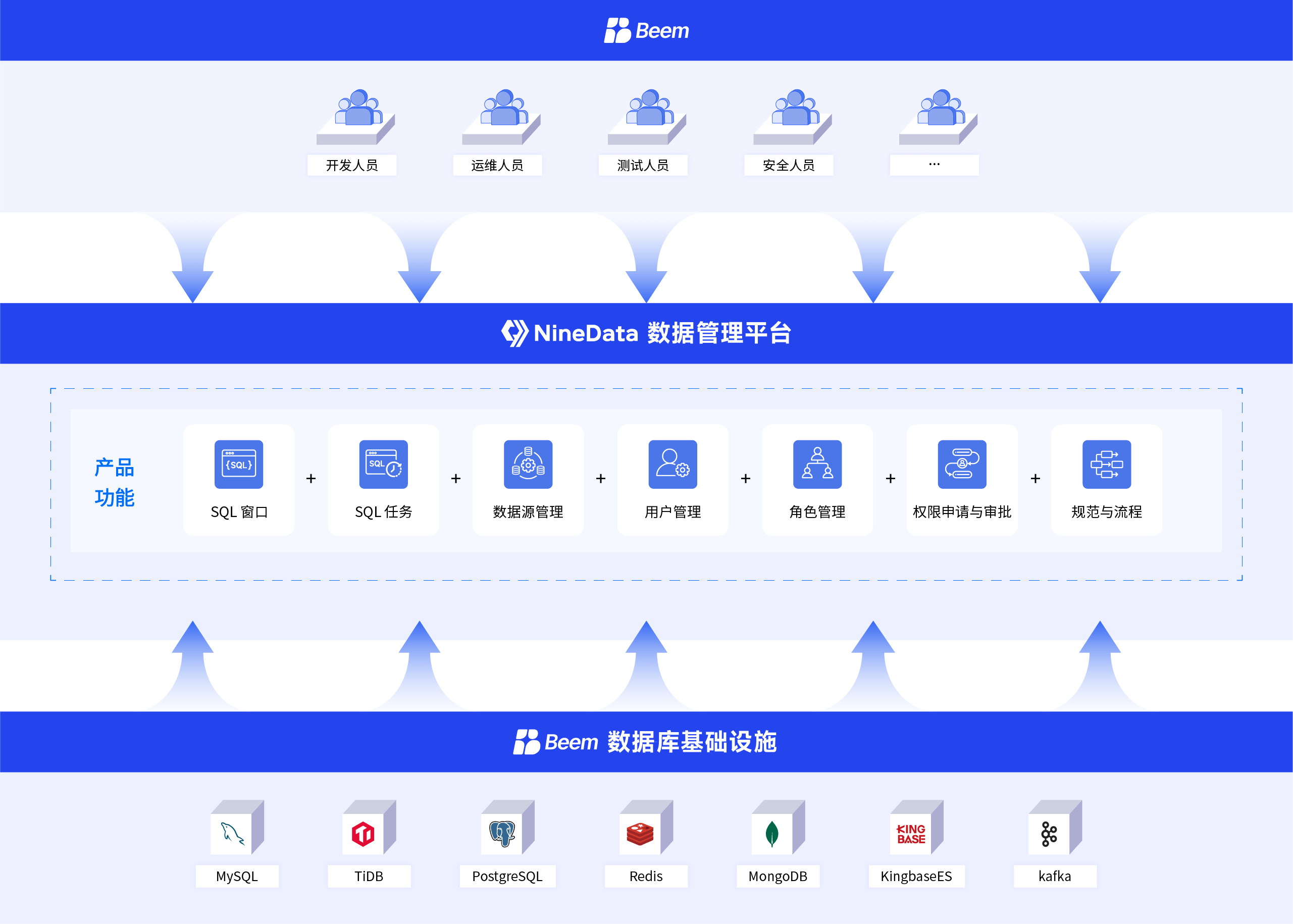Select the 运维人员 label
This screenshot has height=924, width=1293.
497,166
